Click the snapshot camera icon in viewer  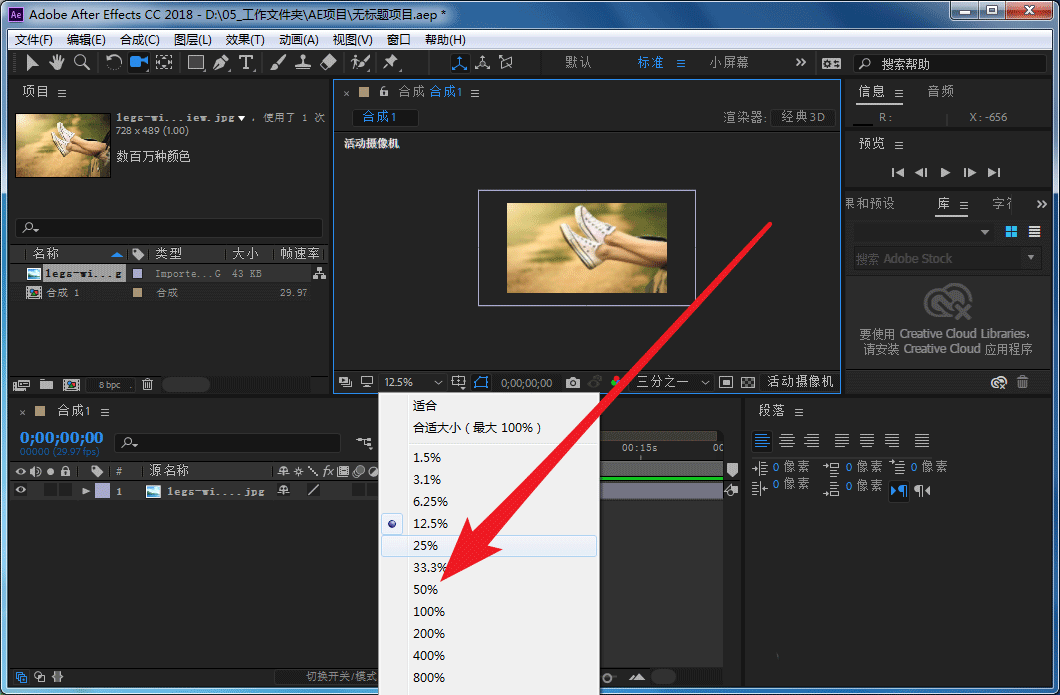pos(572,382)
